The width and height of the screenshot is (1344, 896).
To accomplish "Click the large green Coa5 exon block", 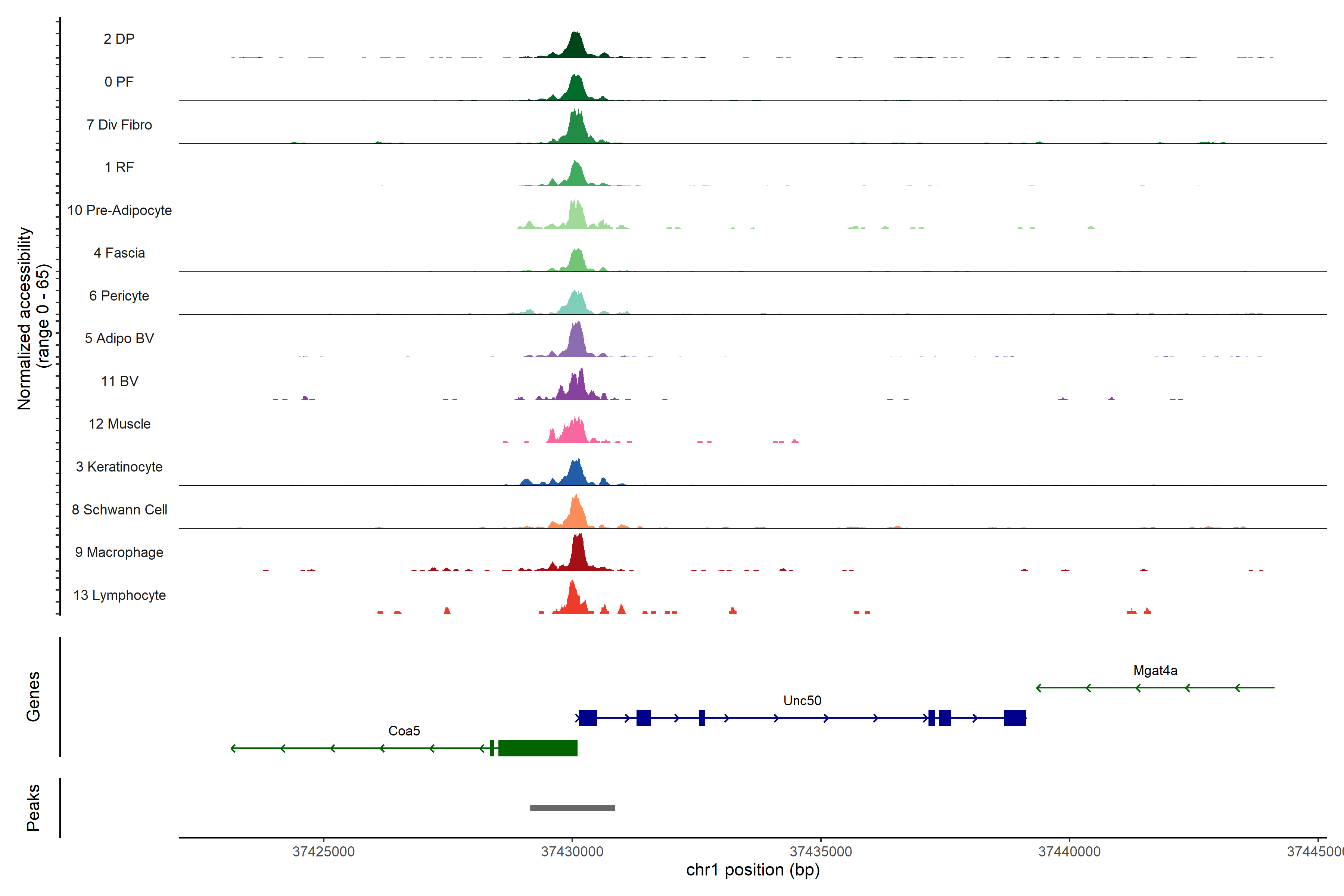I will coord(538,748).
